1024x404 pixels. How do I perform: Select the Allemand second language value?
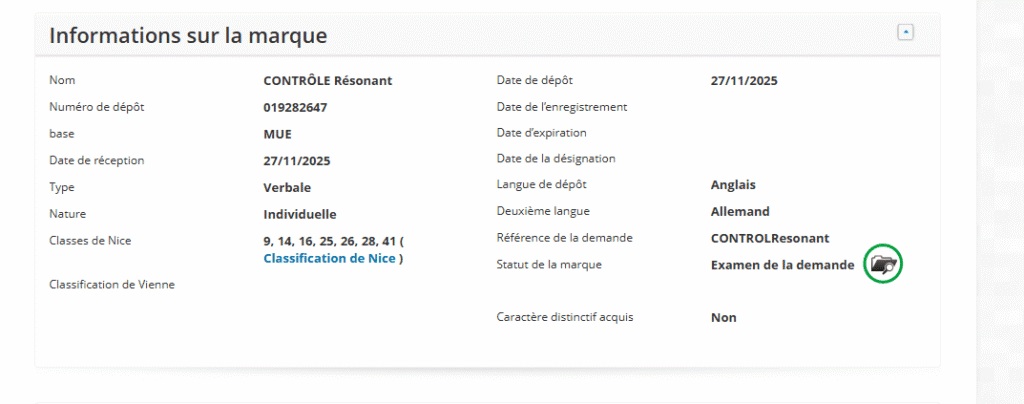click(739, 211)
